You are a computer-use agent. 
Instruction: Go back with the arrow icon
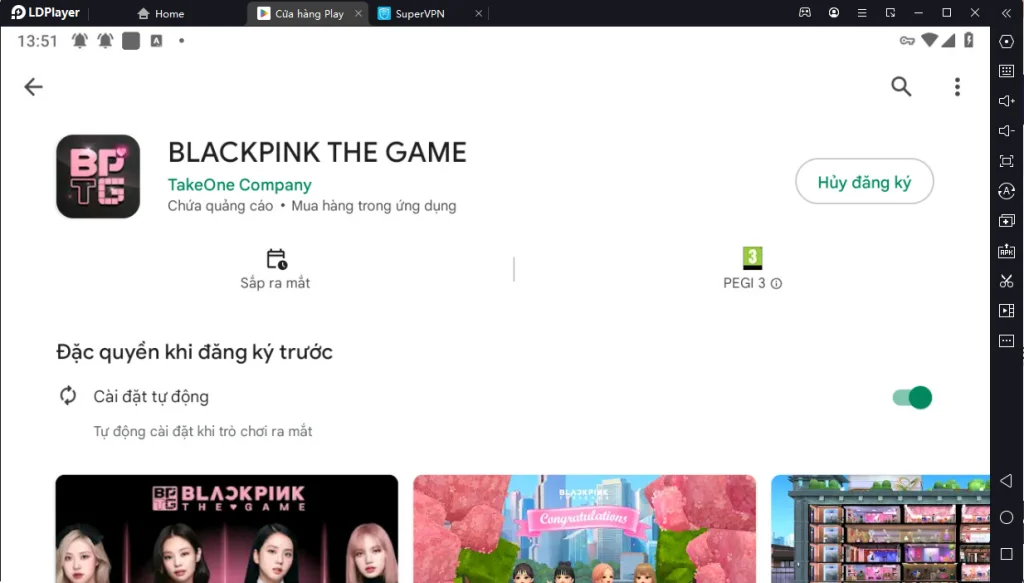pos(33,87)
